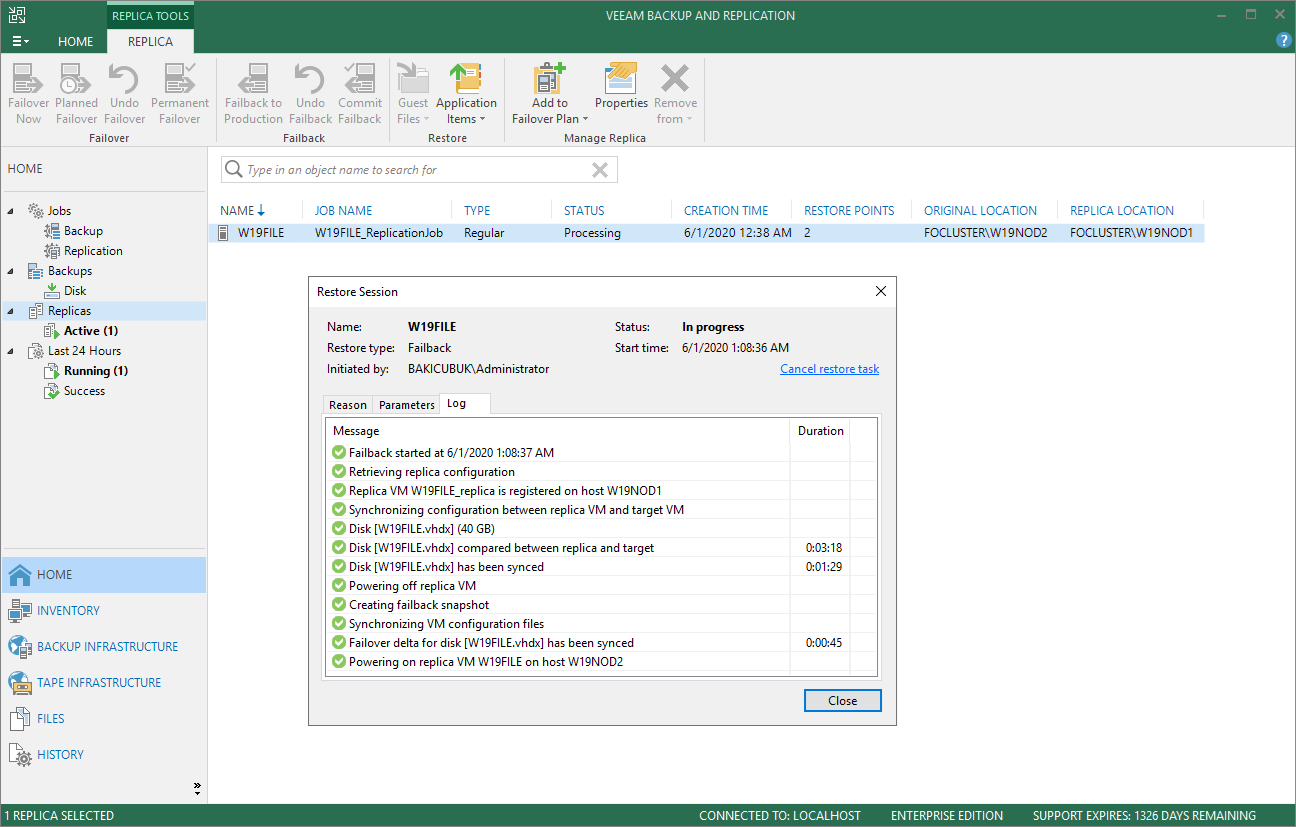The height and width of the screenshot is (827, 1296).
Task: Click the search magnifier icon
Action: 233,170
